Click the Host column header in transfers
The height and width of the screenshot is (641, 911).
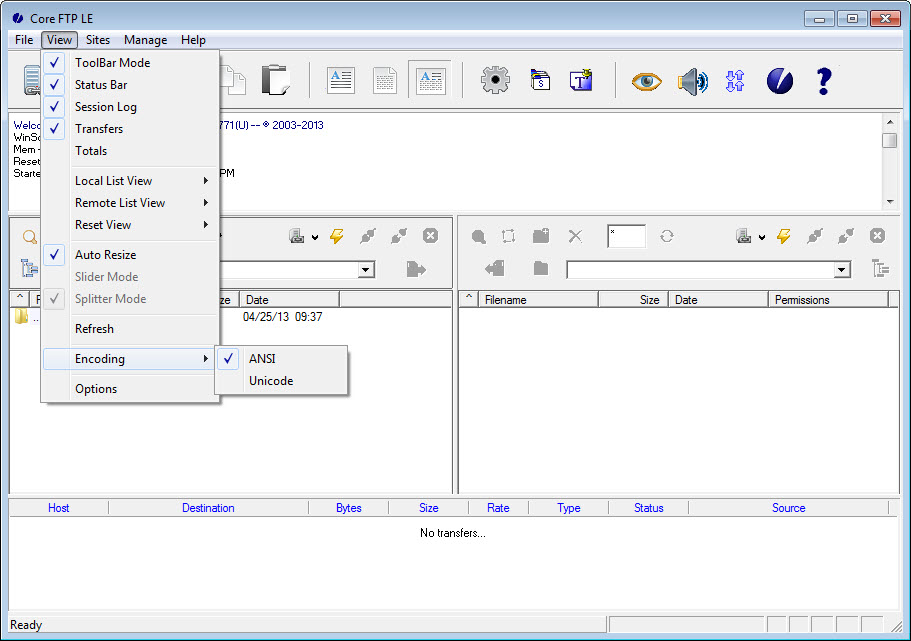tap(59, 508)
